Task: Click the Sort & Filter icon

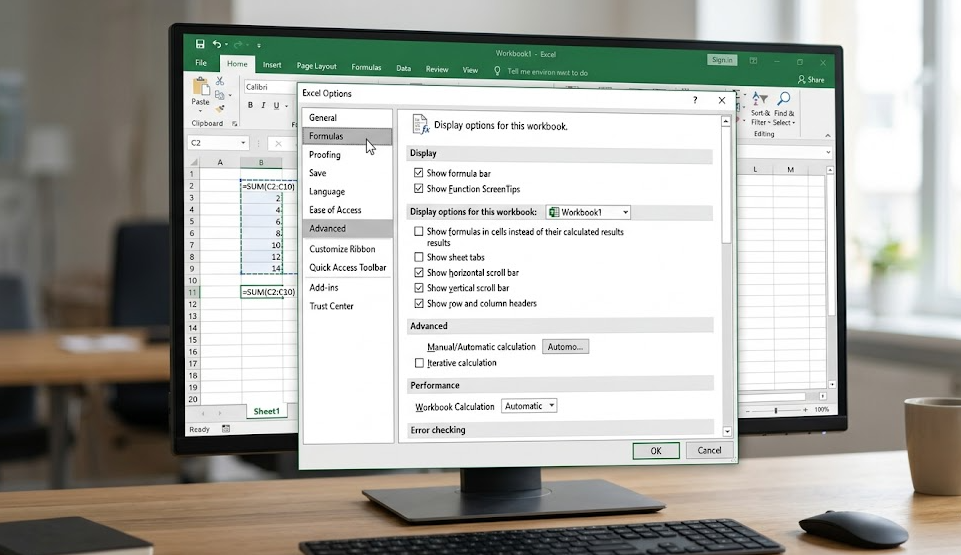Action: [x=760, y=98]
